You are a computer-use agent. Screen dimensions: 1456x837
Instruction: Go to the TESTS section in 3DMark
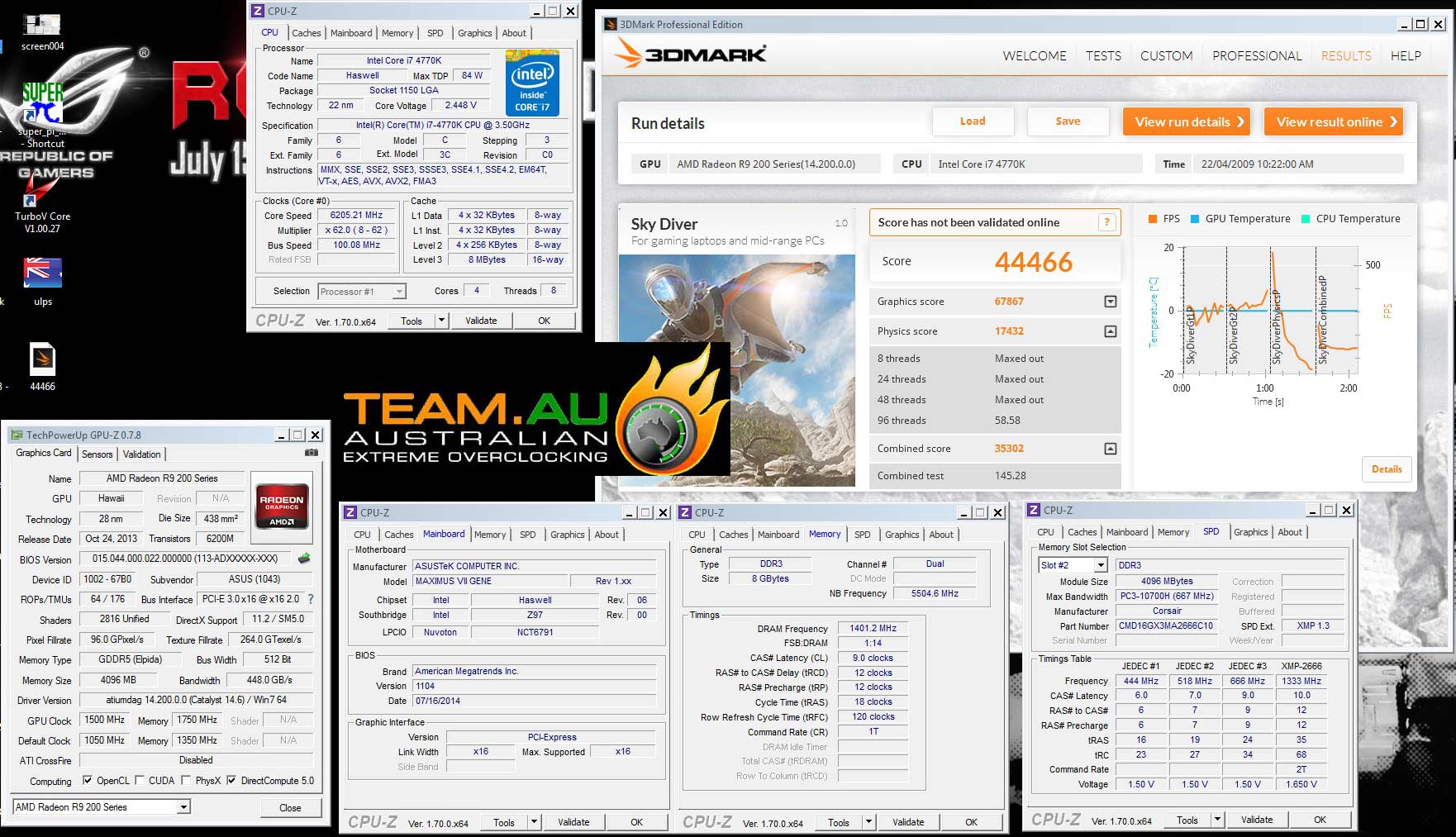[1103, 56]
